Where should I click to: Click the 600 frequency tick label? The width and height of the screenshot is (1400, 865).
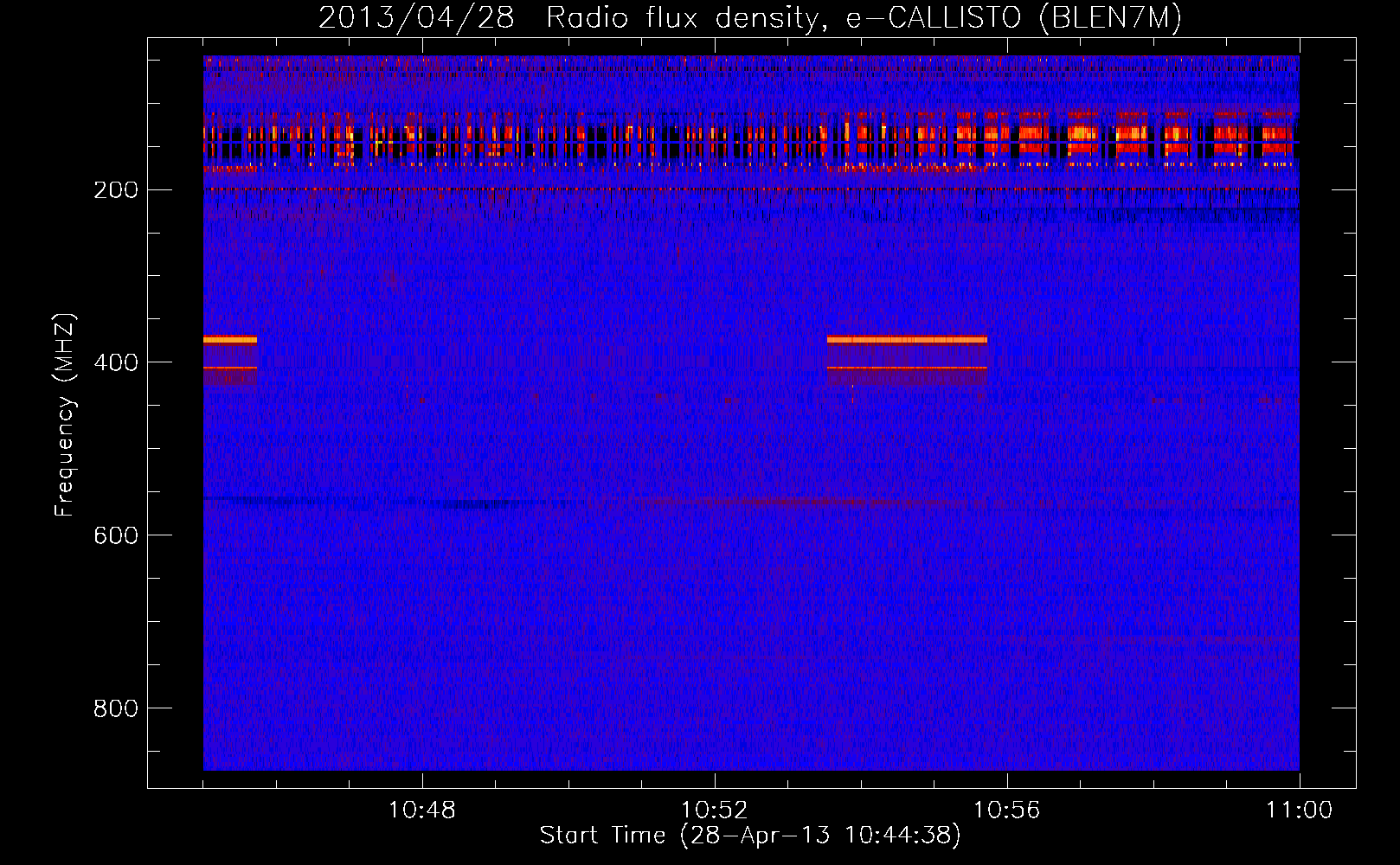click(x=115, y=536)
